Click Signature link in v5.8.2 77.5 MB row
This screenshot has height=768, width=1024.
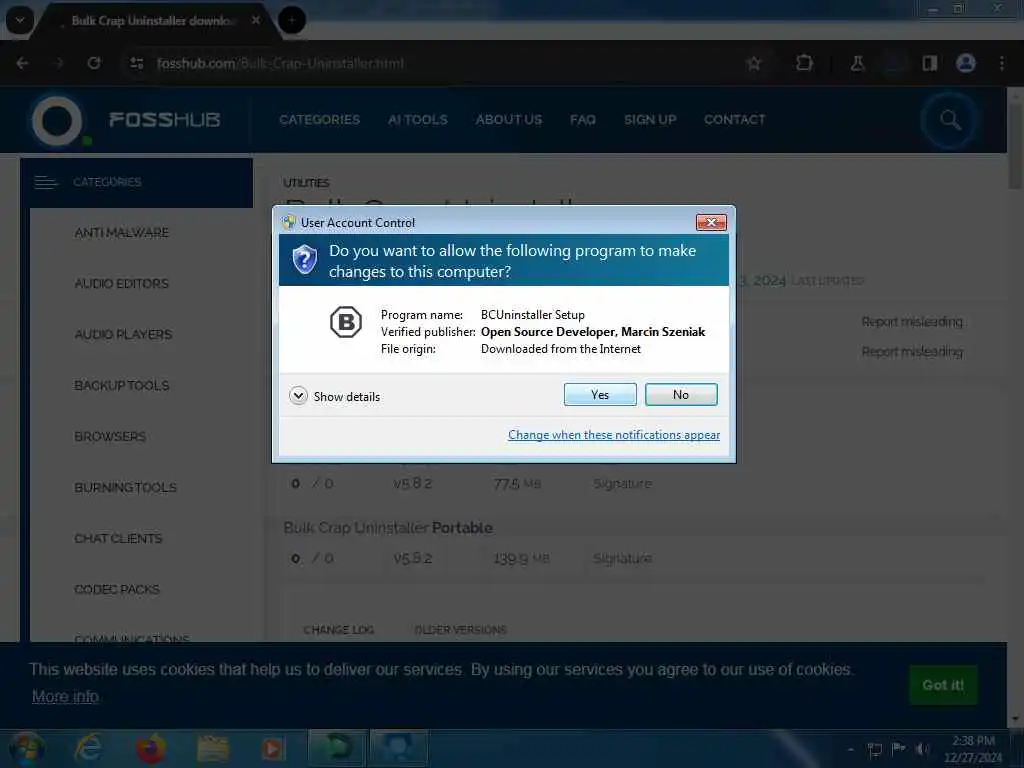point(622,484)
